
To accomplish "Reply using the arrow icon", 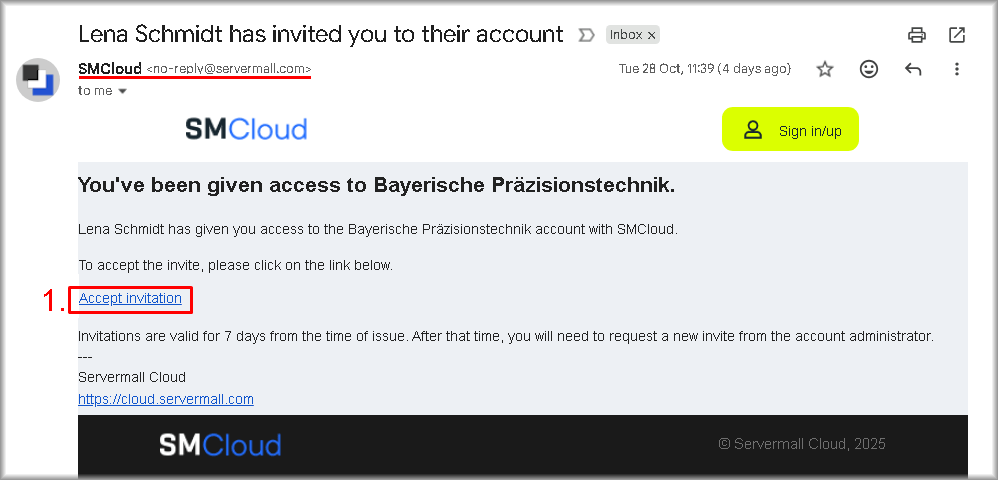I will pyautogui.click(x=913, y=69).
